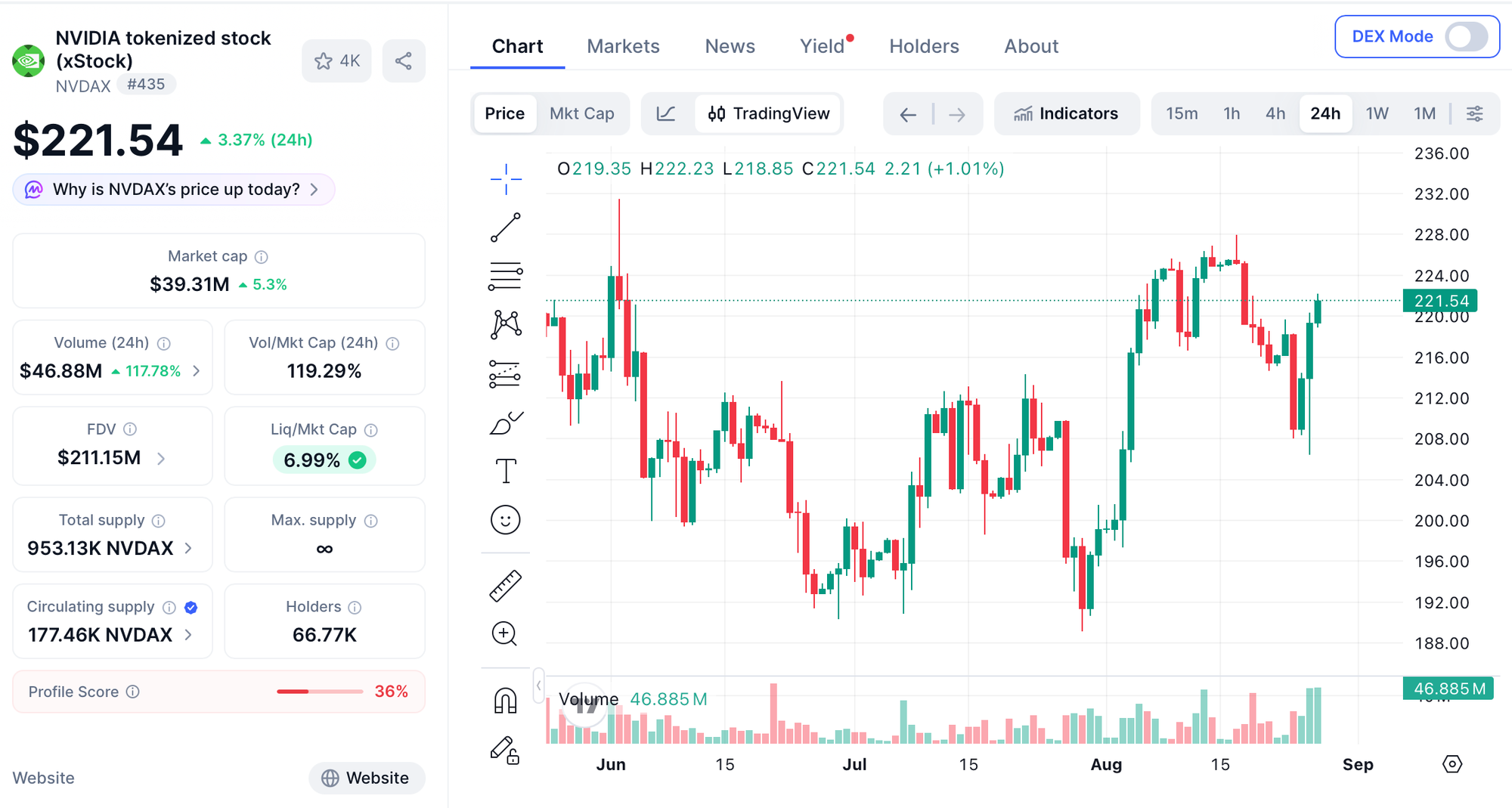The image size is (1512, 808).
Task: Open the emoji sticker tool
Action: coord(506,520)
